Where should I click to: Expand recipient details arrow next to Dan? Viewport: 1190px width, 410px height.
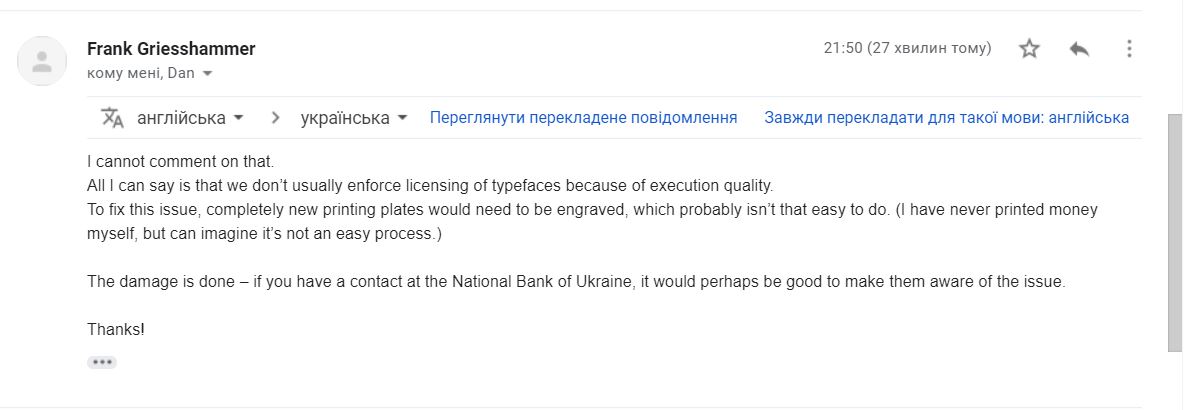click(x=207, y=74)
